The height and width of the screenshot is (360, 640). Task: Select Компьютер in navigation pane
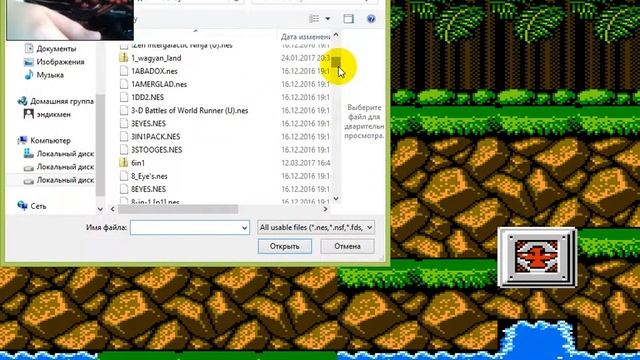tap(51, 140)
